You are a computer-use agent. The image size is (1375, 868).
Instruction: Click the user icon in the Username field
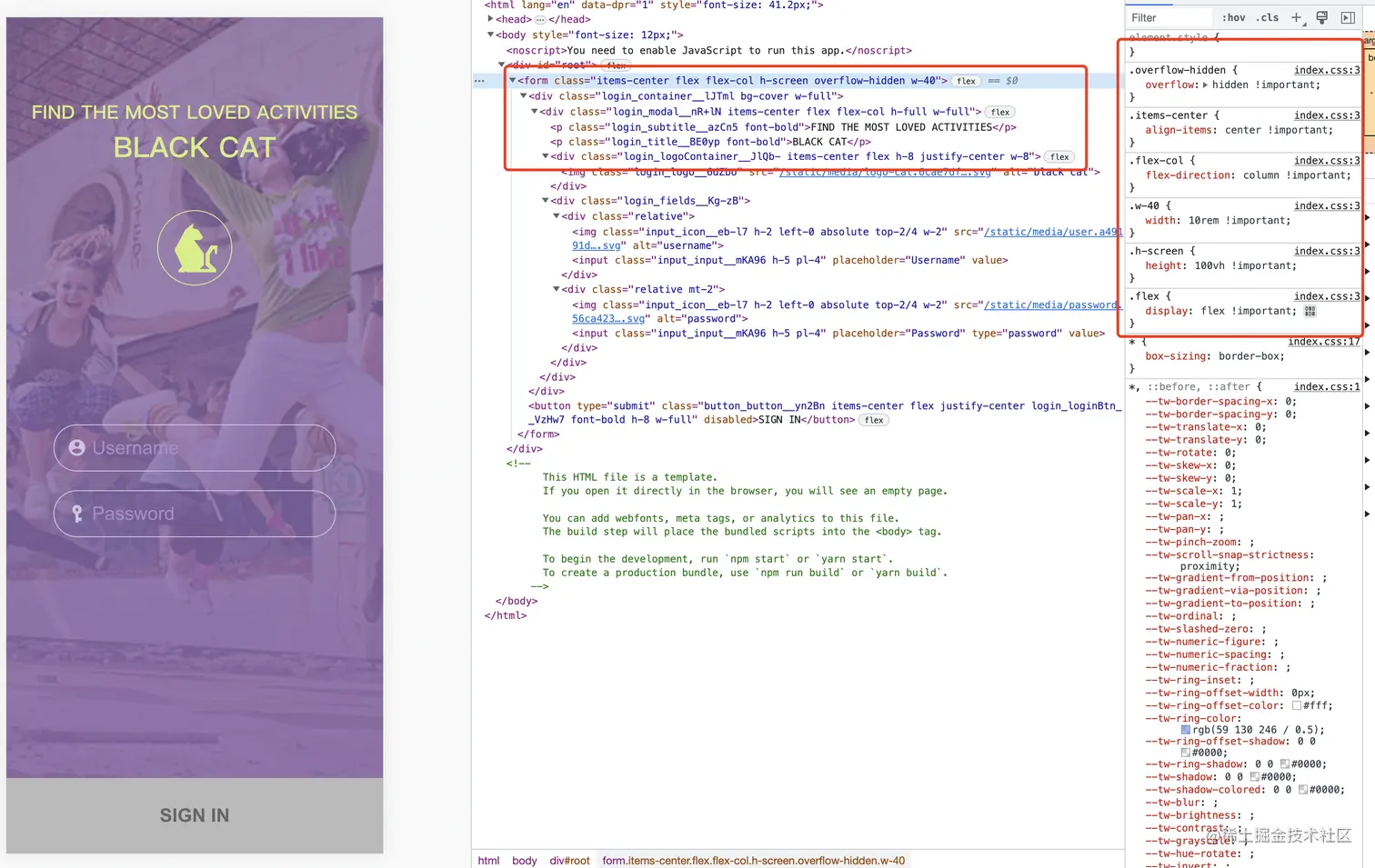coord(77,448)
